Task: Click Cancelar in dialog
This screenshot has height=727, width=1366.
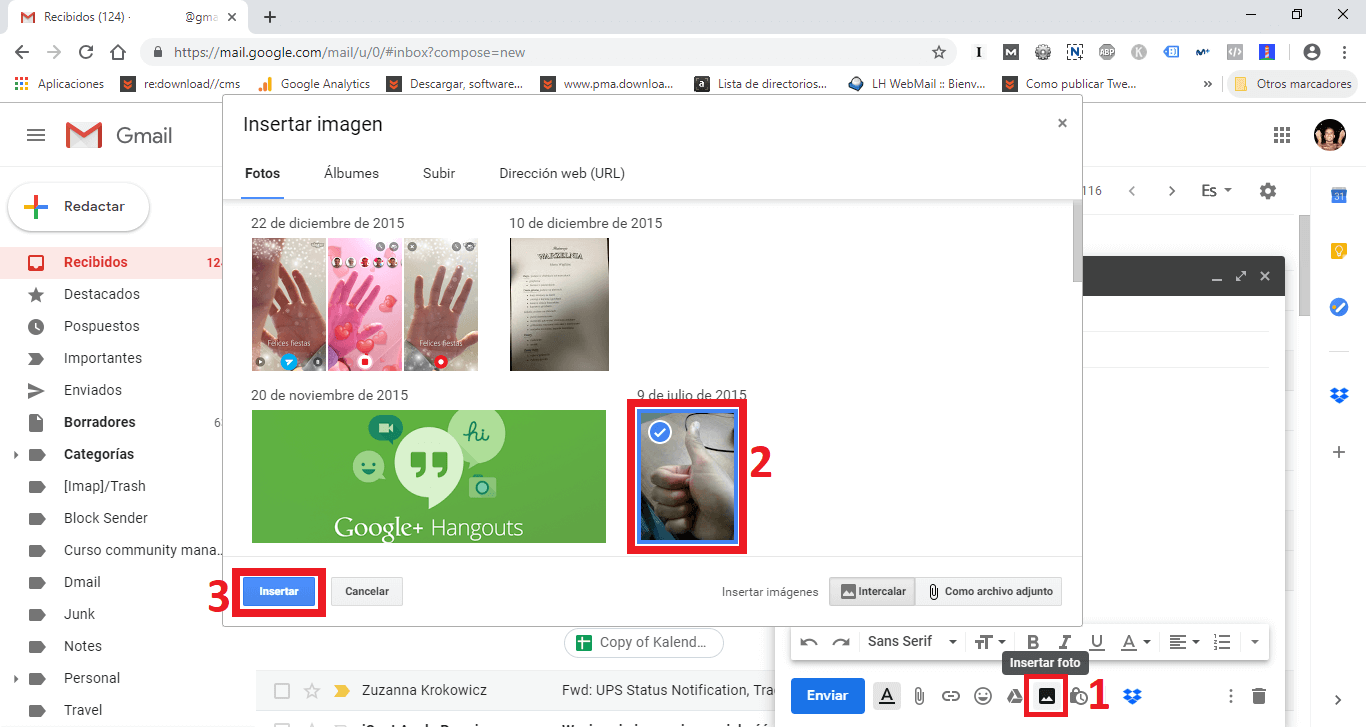Action: [367, 591]
